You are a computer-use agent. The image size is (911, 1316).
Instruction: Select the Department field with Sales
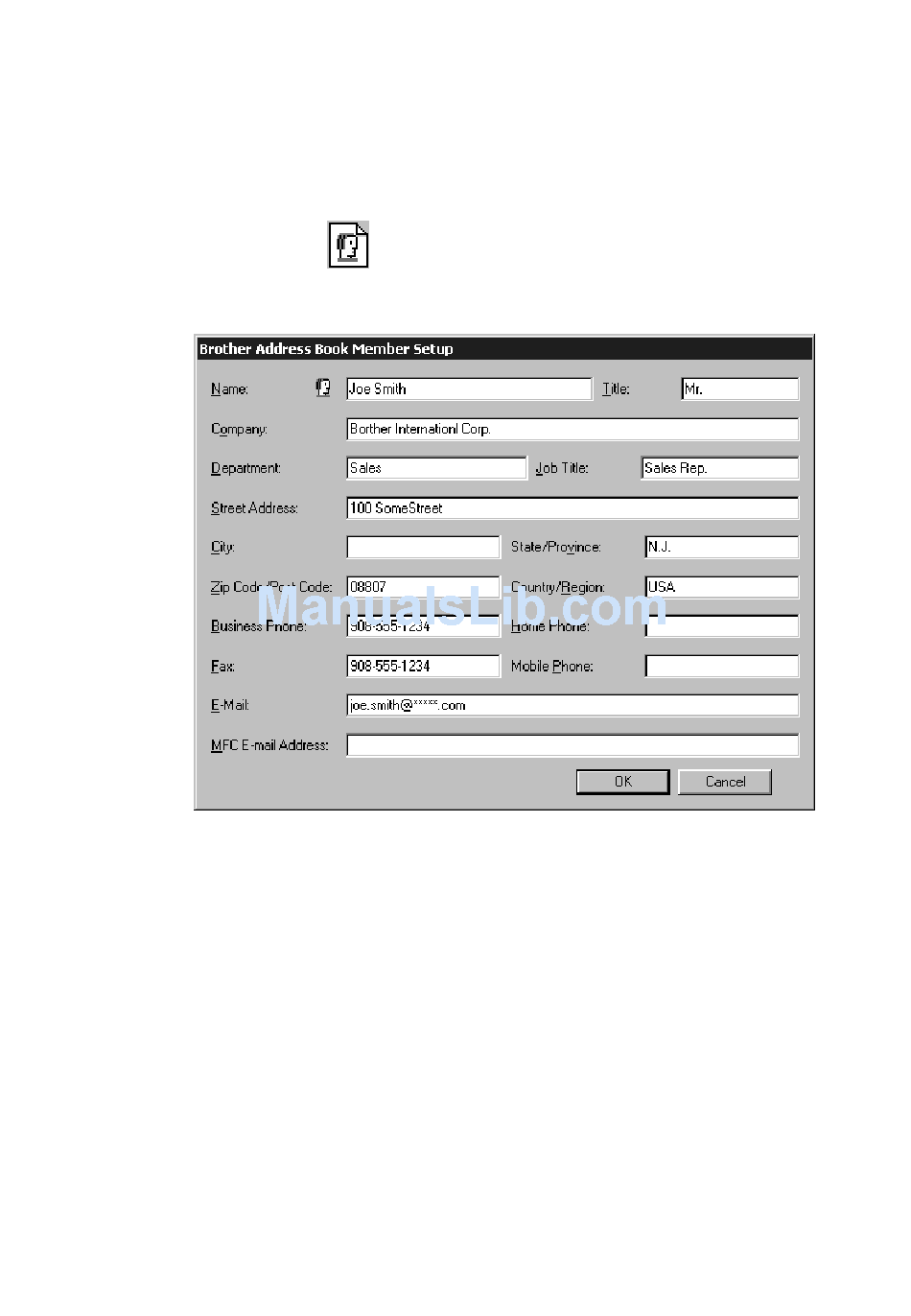click(436, 468)
